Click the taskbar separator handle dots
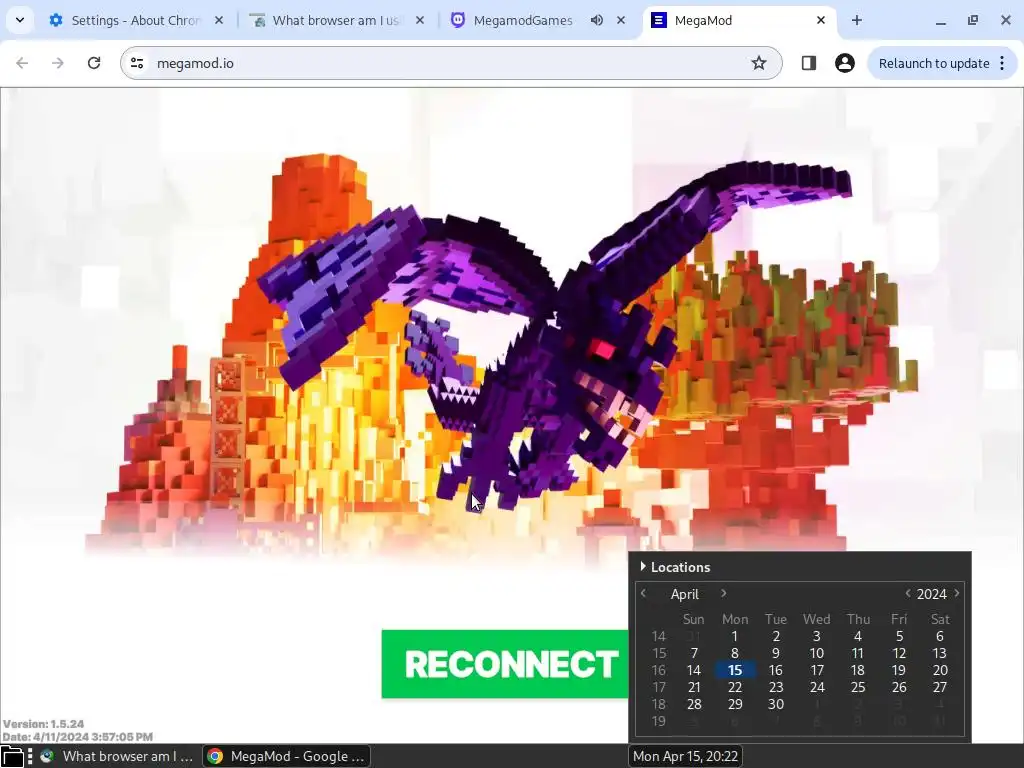This screenshot has width=1024, height=768. pos(30,756)
